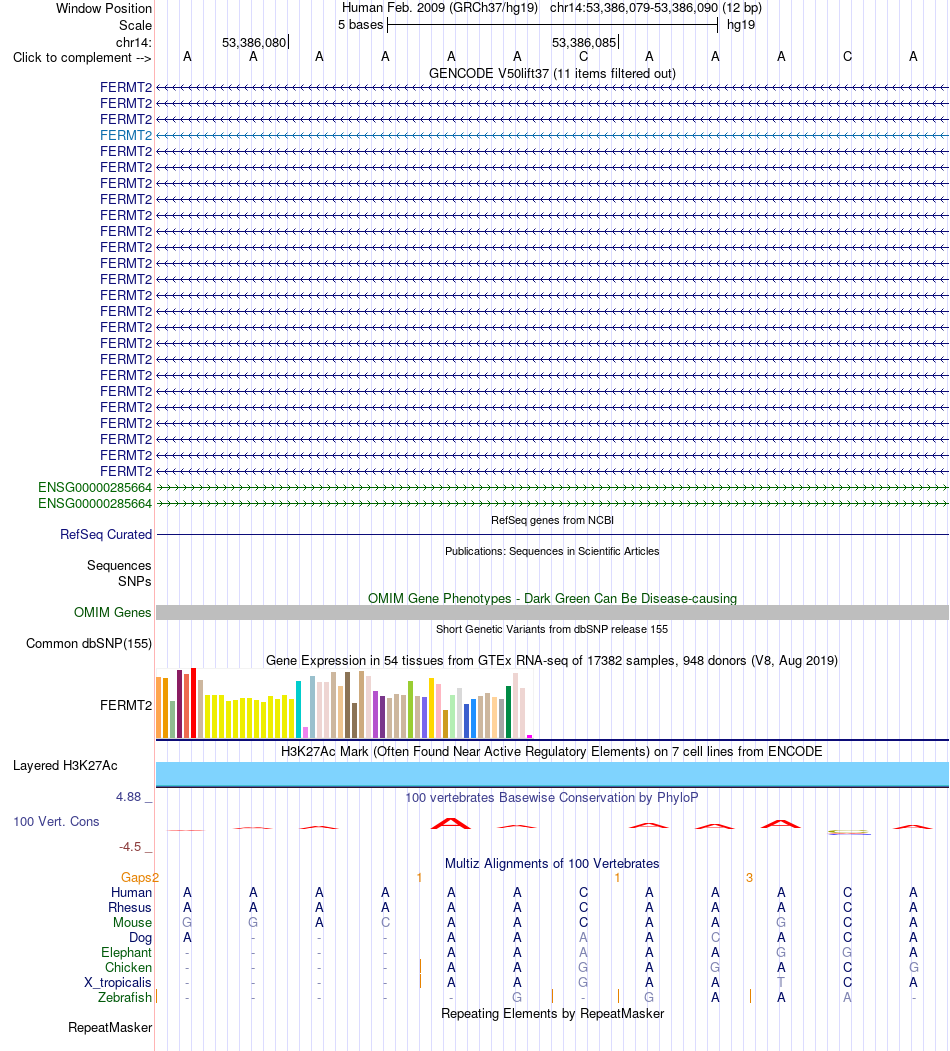Select the light-blue highlighted FERMT2 transcript label
This screenshot has width=950, height=1051.
coord(126,135)
